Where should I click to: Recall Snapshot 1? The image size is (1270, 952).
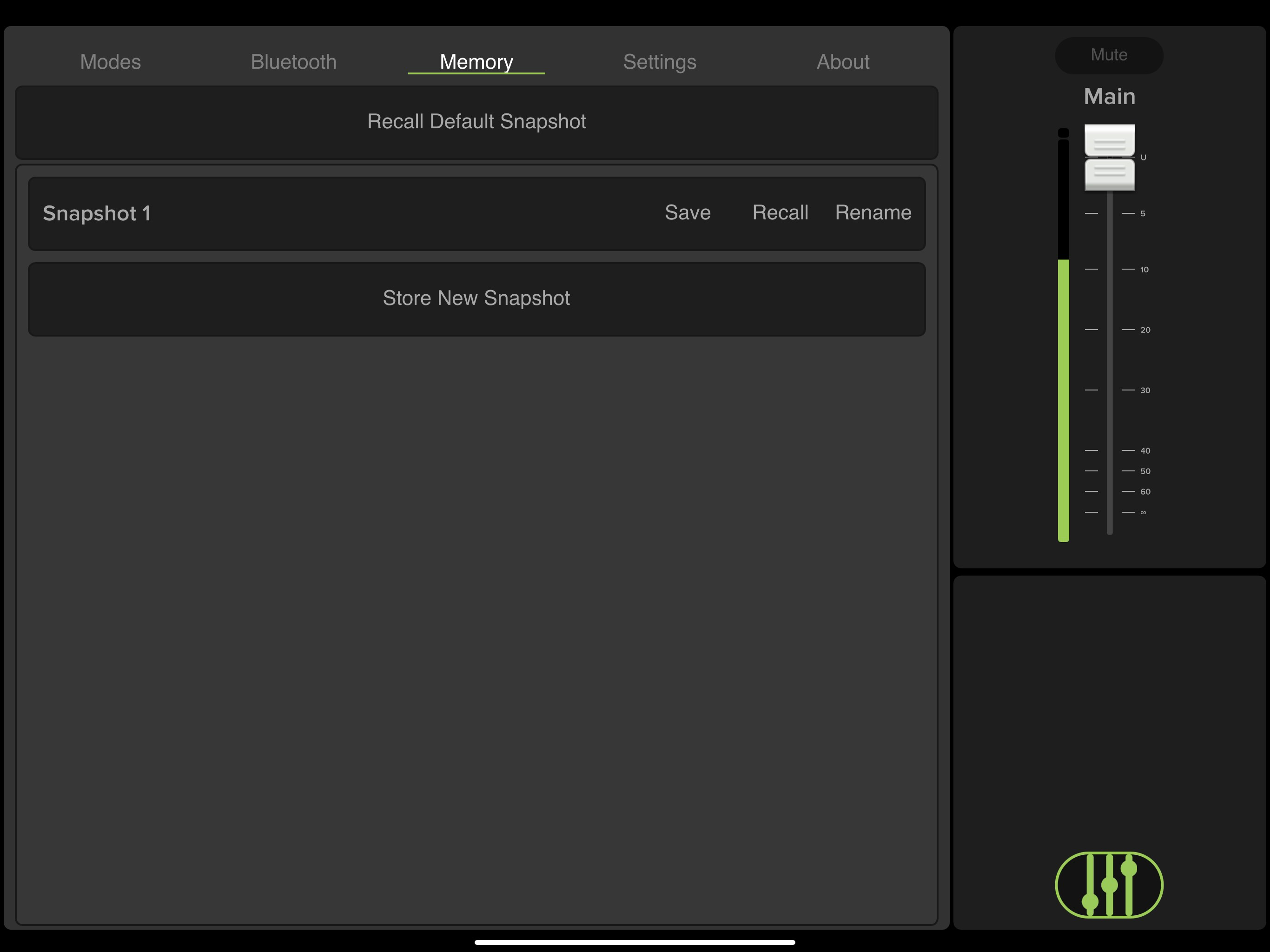coord(780,212)
